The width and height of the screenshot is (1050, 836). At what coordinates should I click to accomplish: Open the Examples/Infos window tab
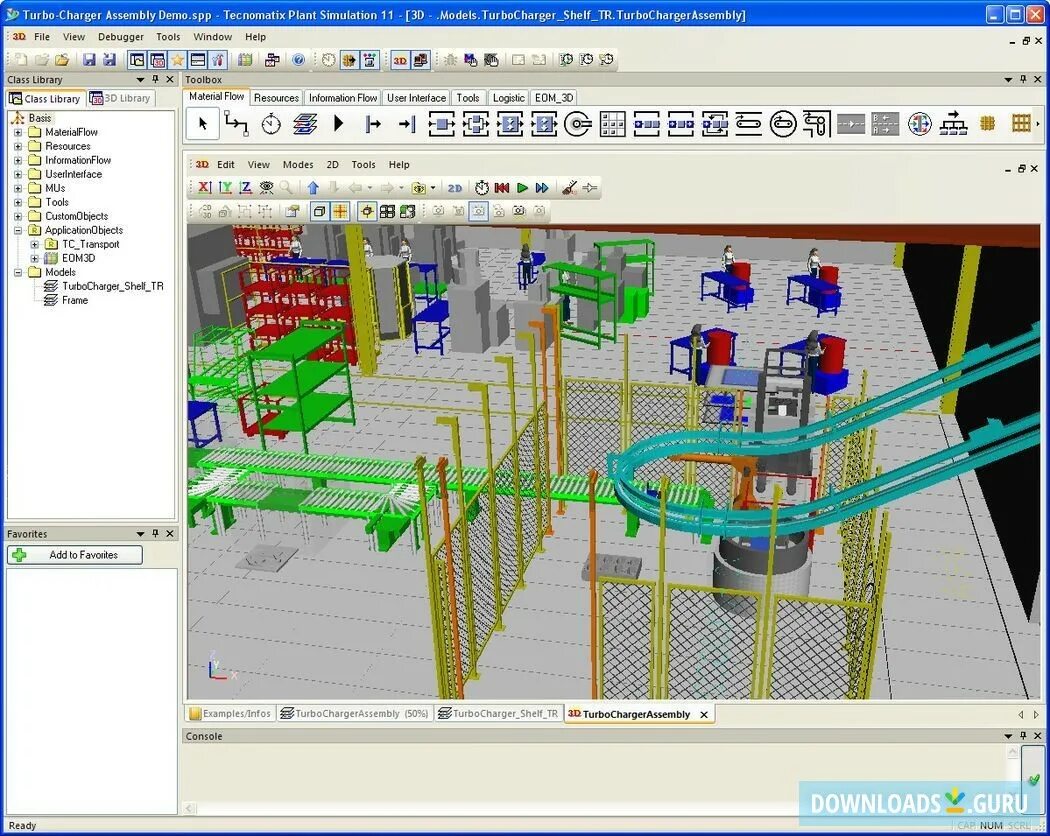pyautogui.click(x=230, y=714)
